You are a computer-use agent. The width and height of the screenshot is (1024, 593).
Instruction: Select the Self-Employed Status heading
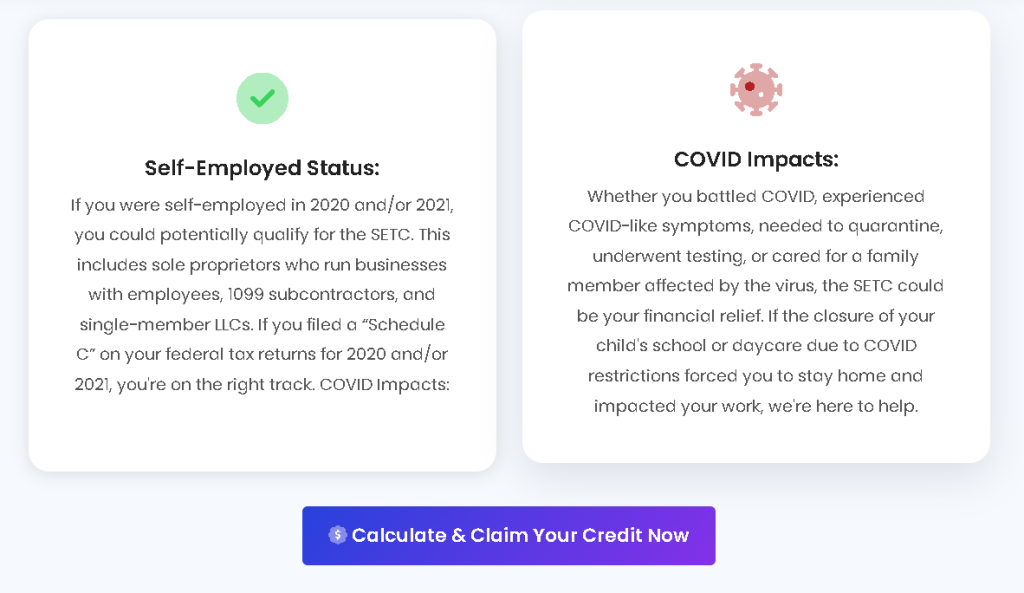tap(262, 168)
